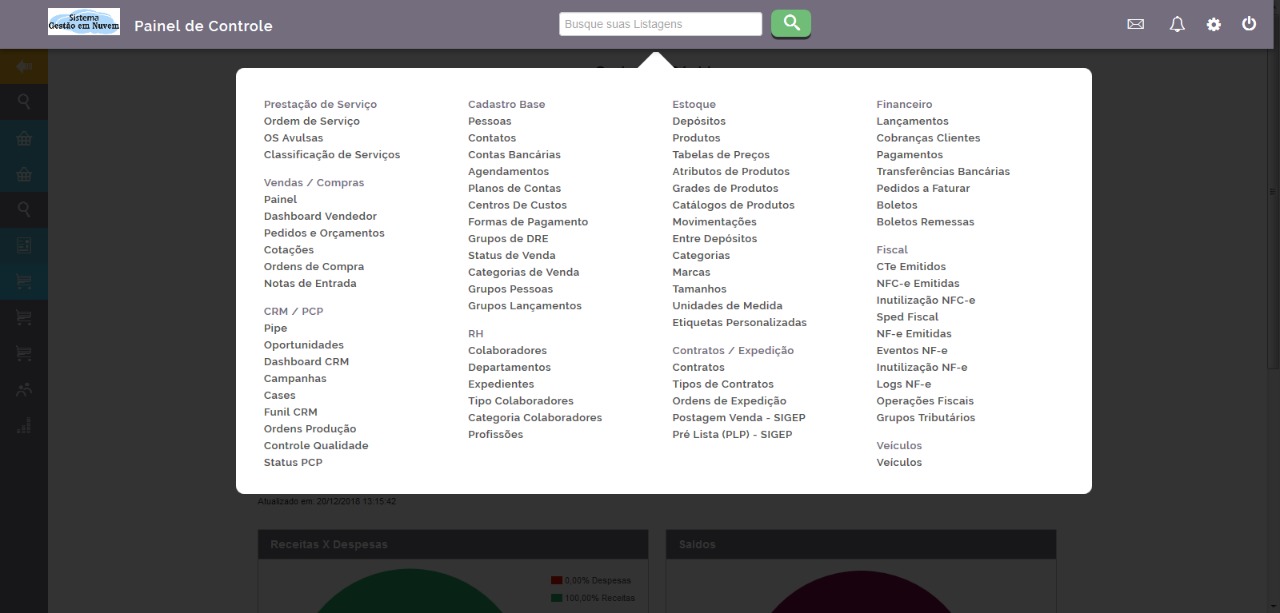Open the messages envelope icon

pos(1135,24)
